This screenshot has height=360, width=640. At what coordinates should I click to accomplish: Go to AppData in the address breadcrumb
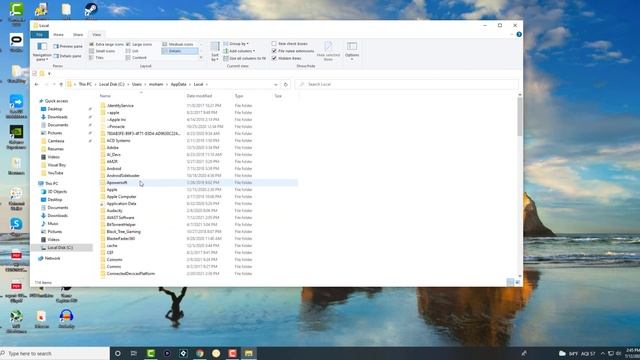(x=178, y=84)
